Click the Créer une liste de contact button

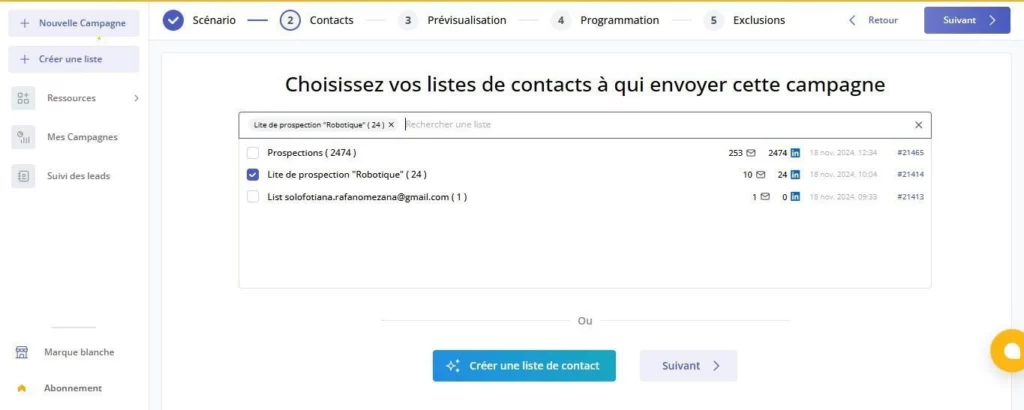[524, 366]
